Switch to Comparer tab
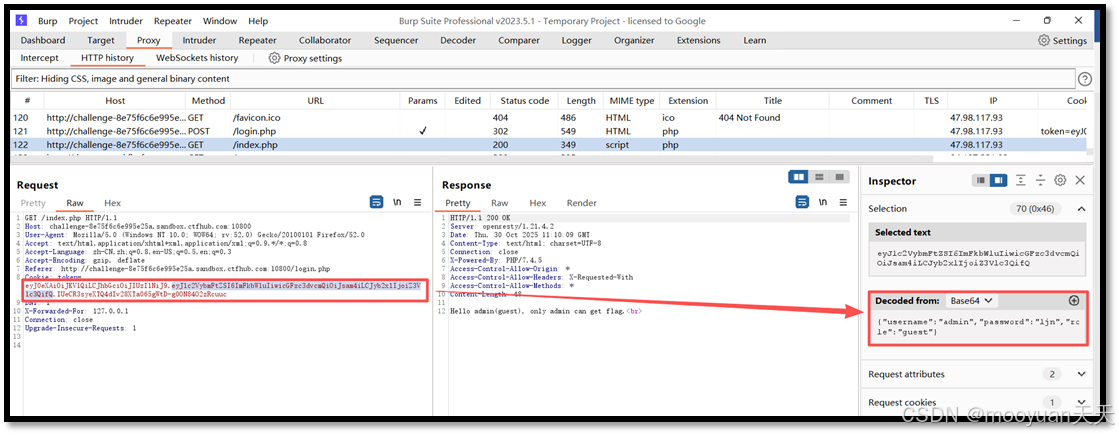The width and height of the screenshot is (1119, 435). coord(519,41)
